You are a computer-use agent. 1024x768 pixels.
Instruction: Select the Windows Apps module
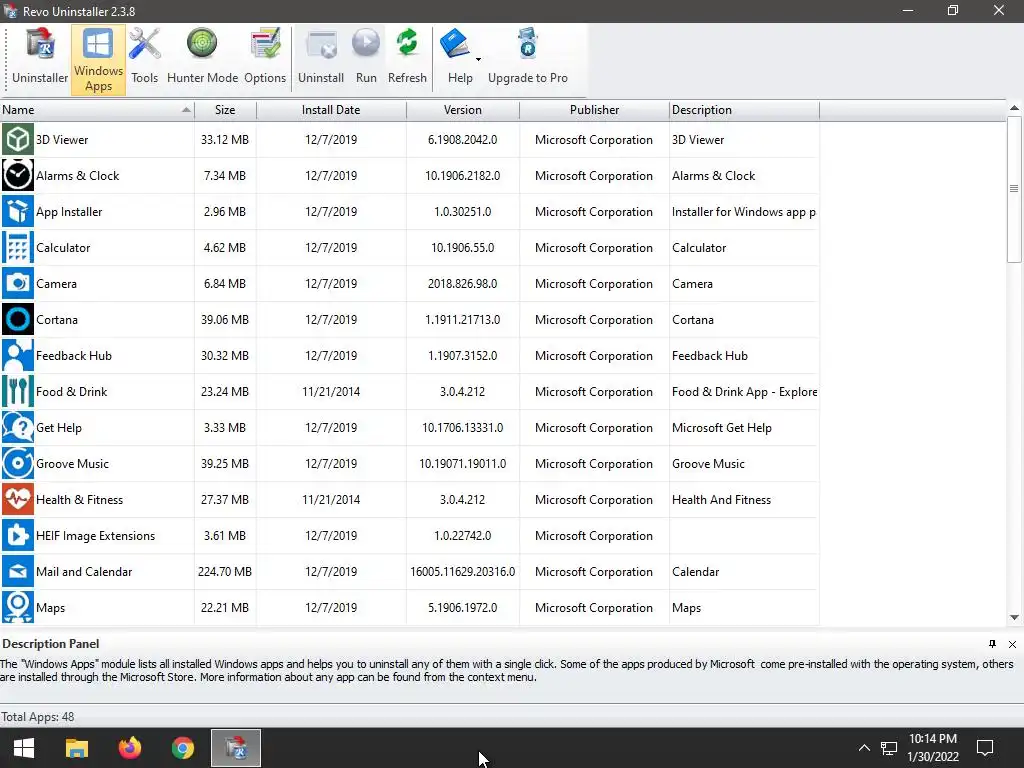pos(98,59)
